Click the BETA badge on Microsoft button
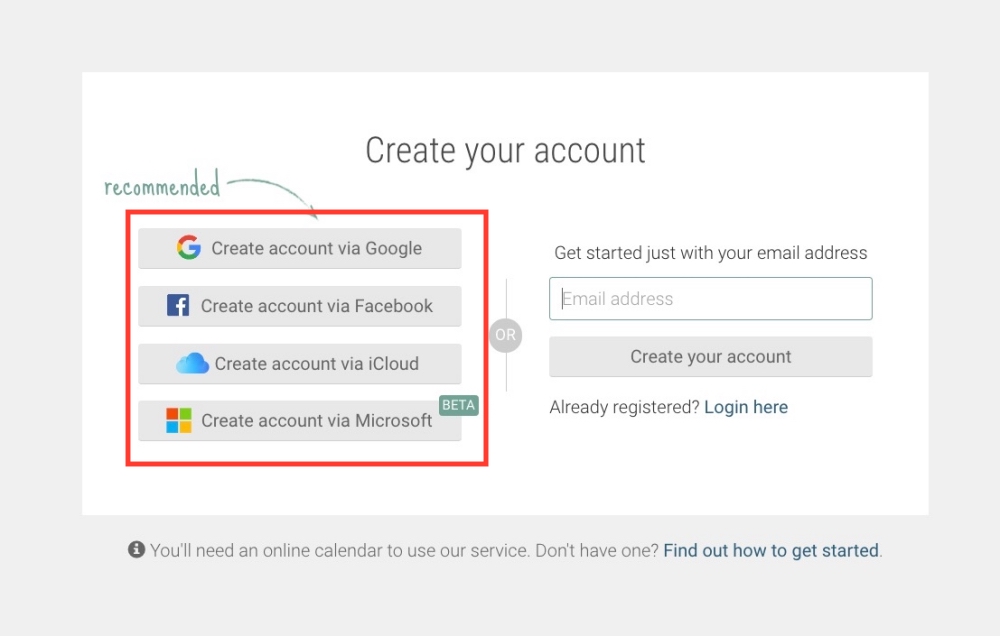 pos(459,405)
